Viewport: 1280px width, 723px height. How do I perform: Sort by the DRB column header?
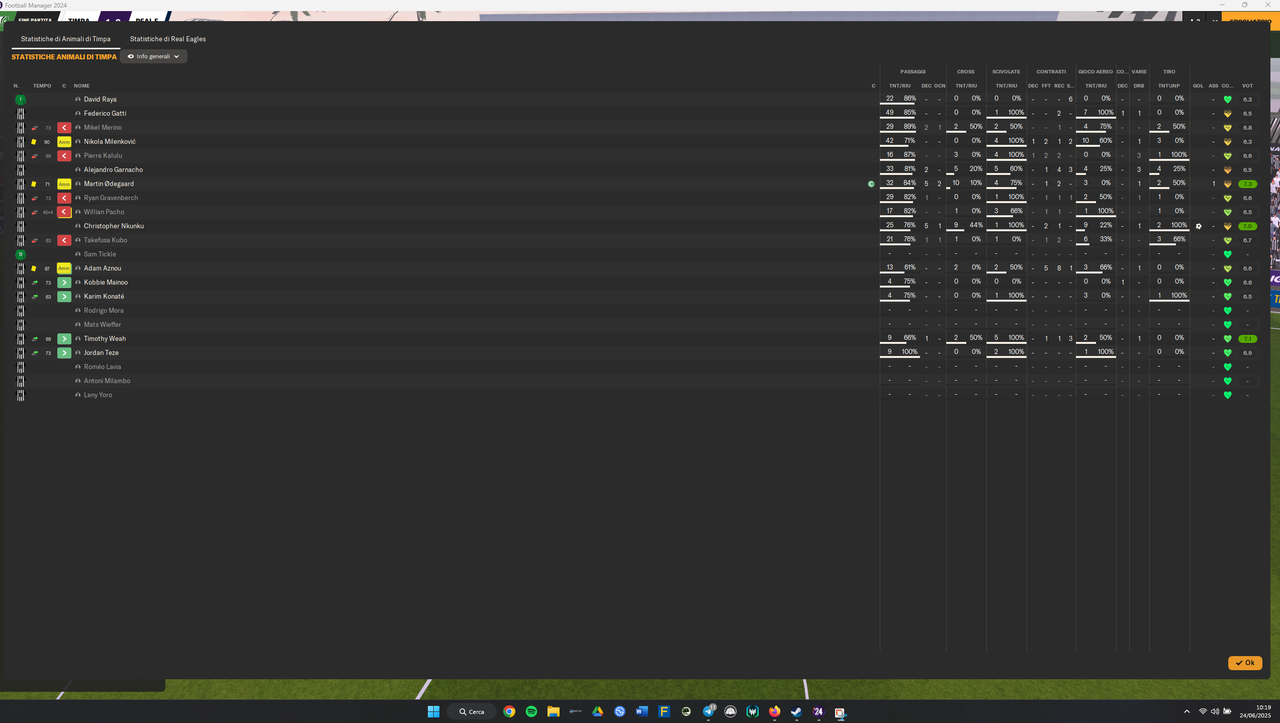1139,86
